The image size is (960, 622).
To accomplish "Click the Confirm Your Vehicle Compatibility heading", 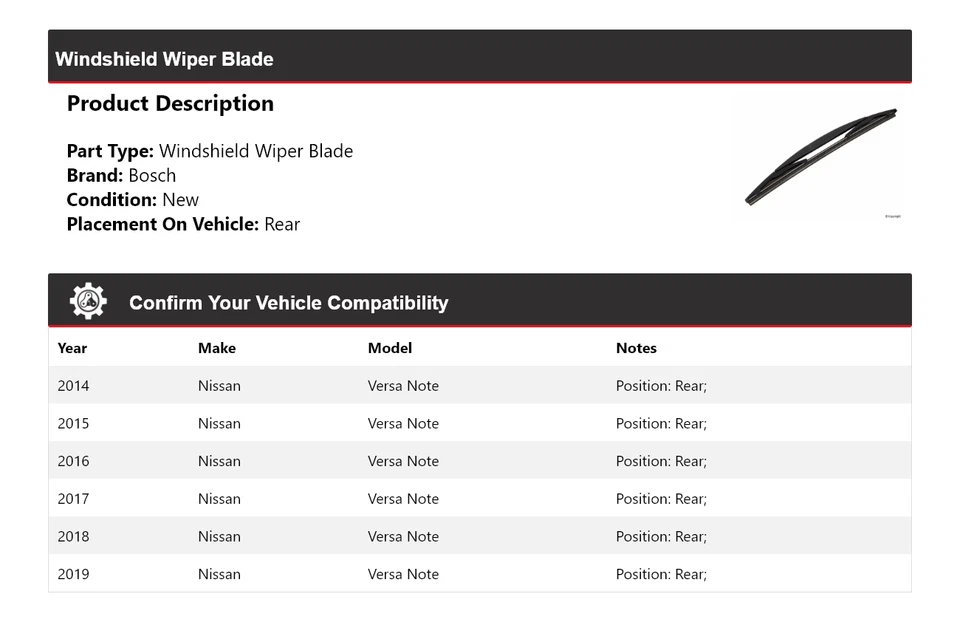I will pos(288,303).
